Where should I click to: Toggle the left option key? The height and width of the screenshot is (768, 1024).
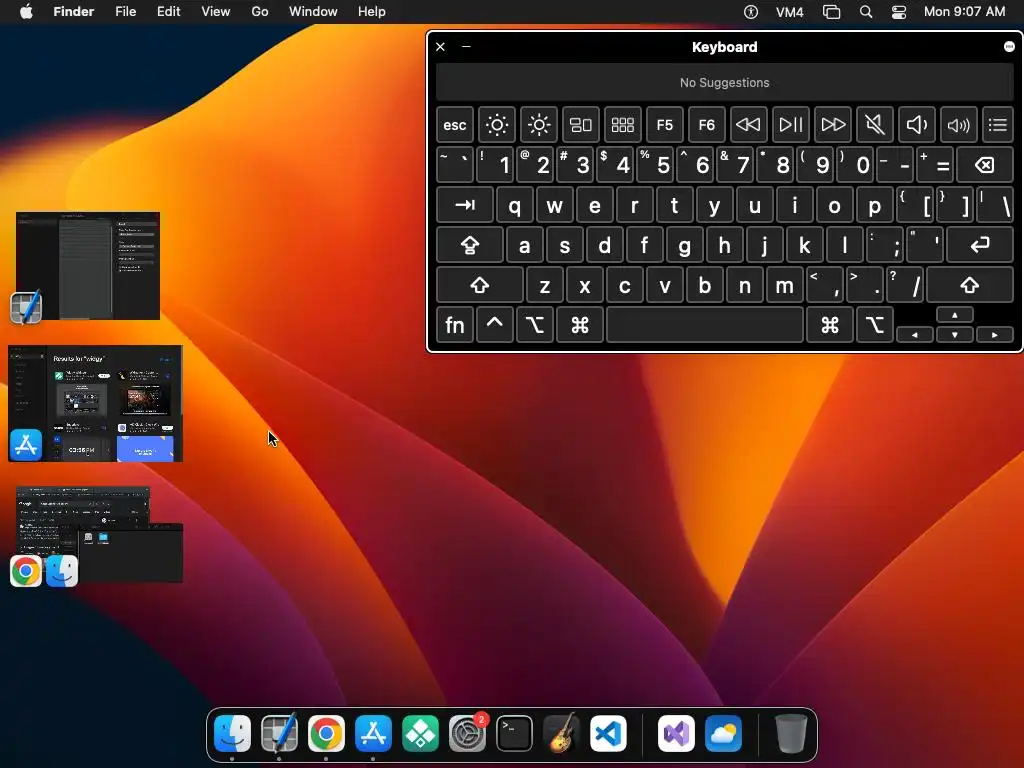point(534,325)
